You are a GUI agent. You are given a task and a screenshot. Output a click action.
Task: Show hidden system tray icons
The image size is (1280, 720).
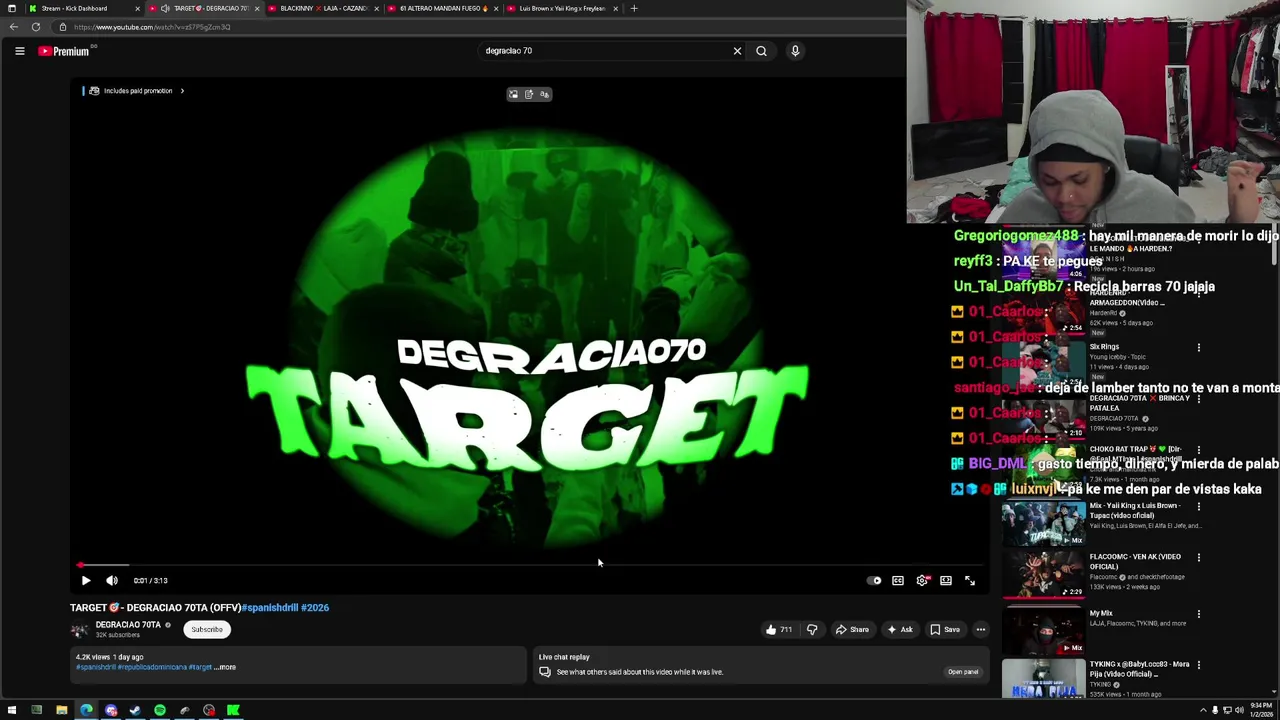1203,711
